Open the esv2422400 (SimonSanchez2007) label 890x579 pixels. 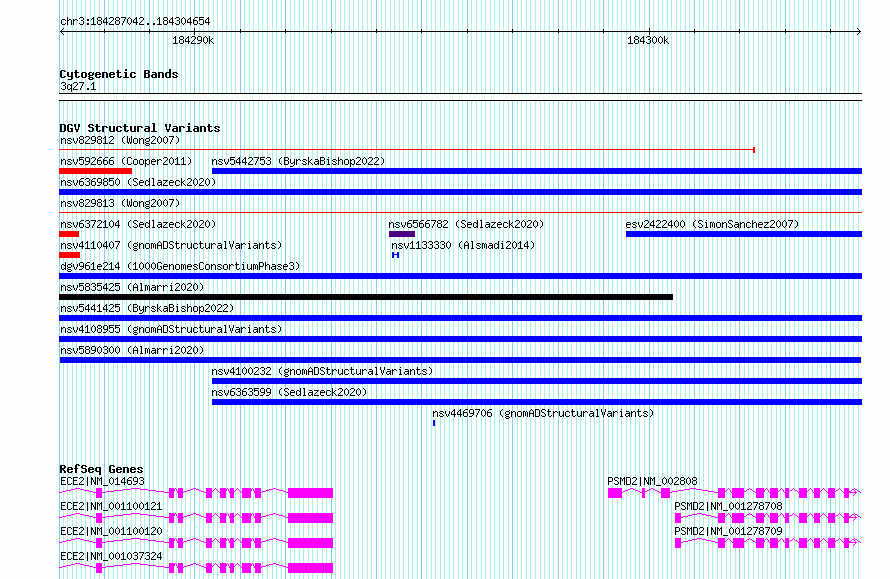[712, 224]
